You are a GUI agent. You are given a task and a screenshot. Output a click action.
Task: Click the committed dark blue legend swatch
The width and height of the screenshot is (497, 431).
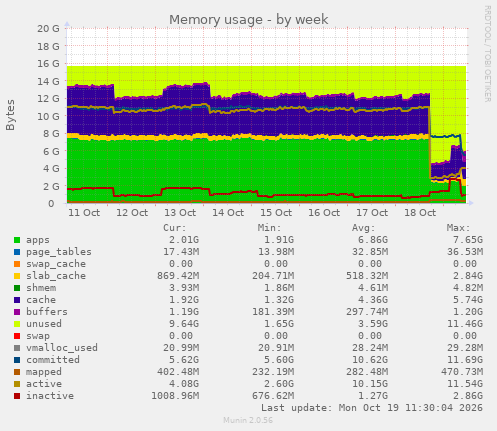tap(17, 360)
